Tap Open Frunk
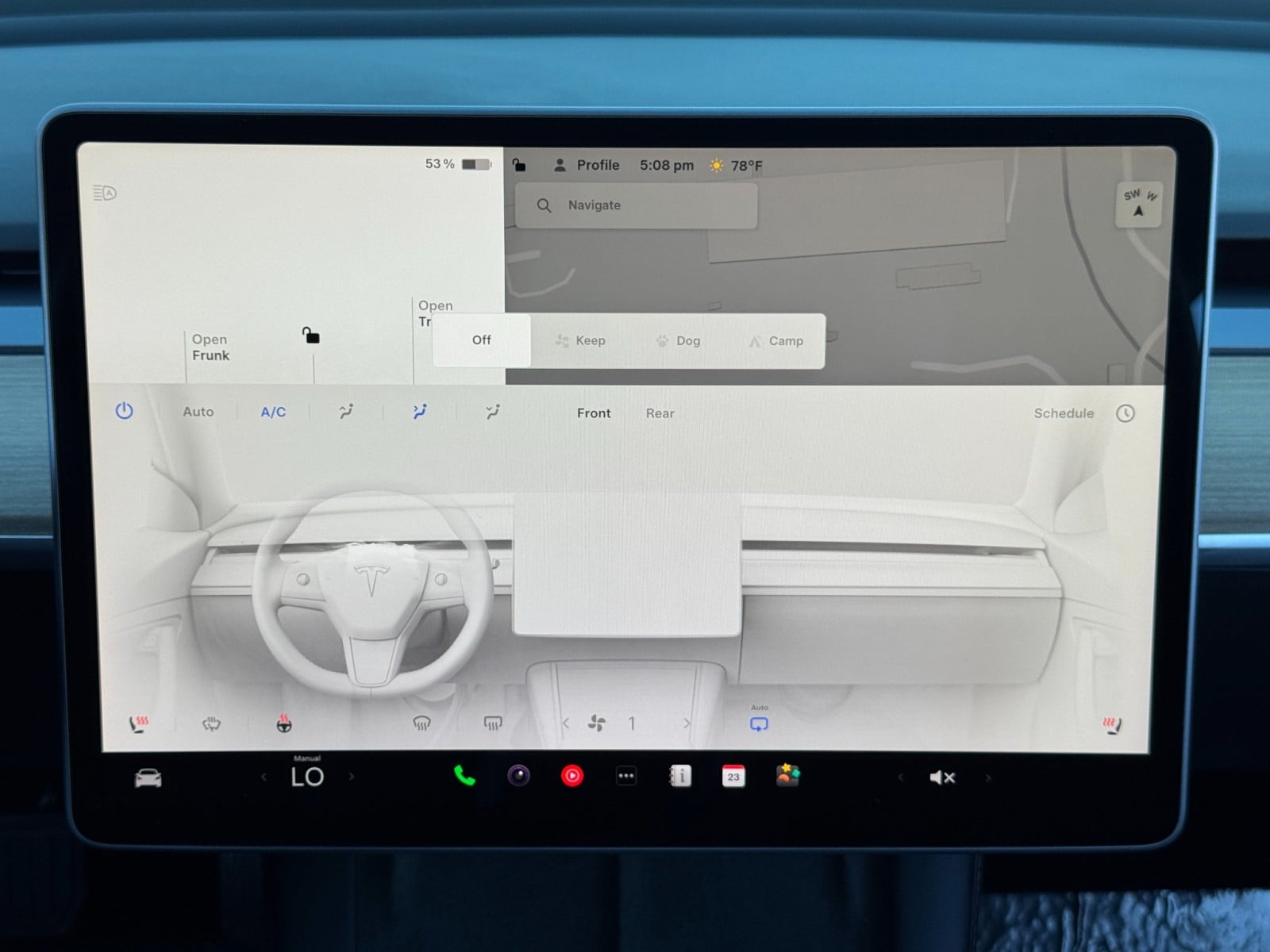Screen dimensions: 1270x952 pyautogui.click(x=210, y=347)
